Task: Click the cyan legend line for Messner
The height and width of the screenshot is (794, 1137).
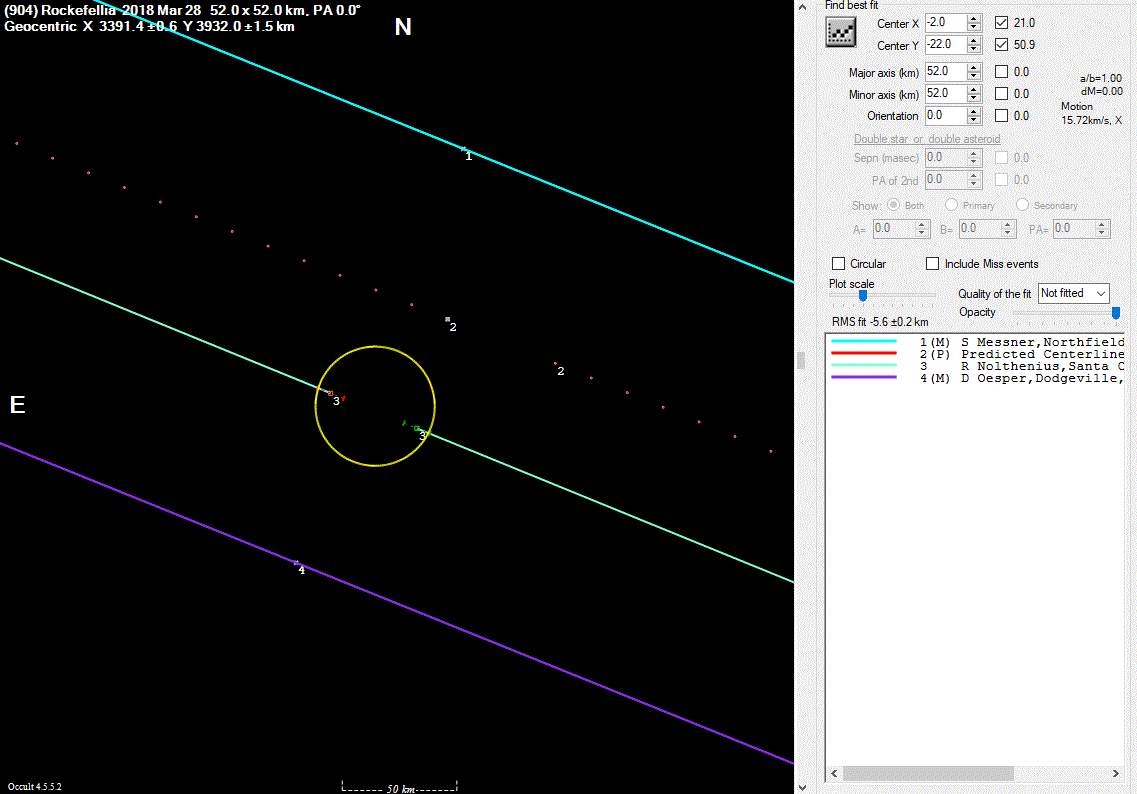Action: [864, 342]
